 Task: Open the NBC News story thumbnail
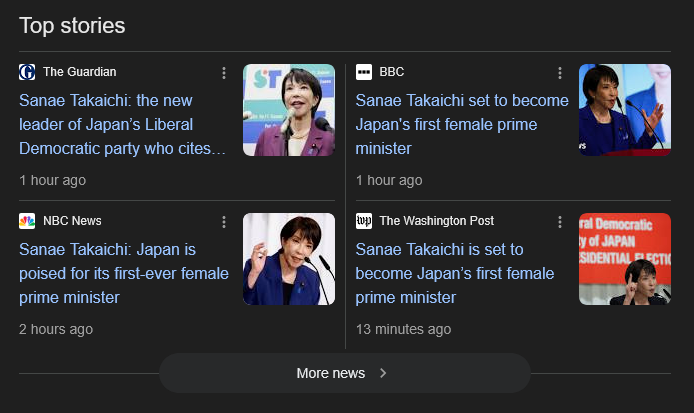(289, 259)
